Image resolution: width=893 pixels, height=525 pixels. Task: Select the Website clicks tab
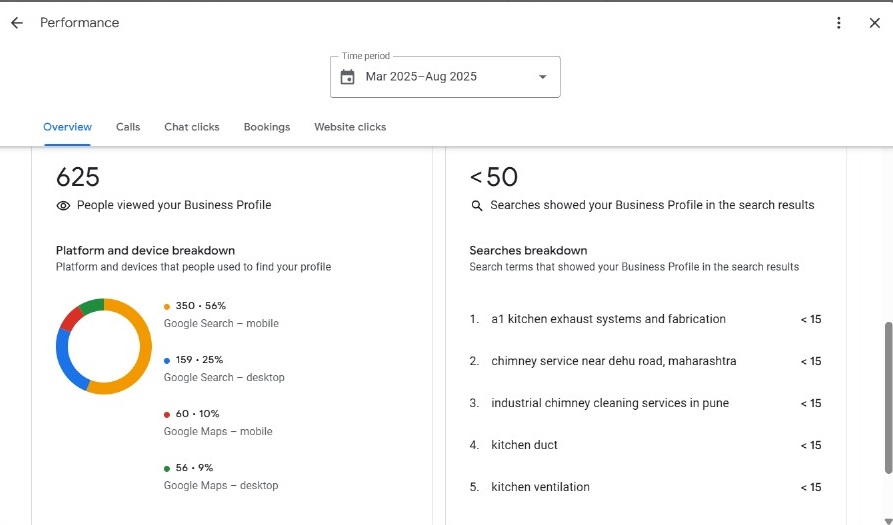click(350, 127)
